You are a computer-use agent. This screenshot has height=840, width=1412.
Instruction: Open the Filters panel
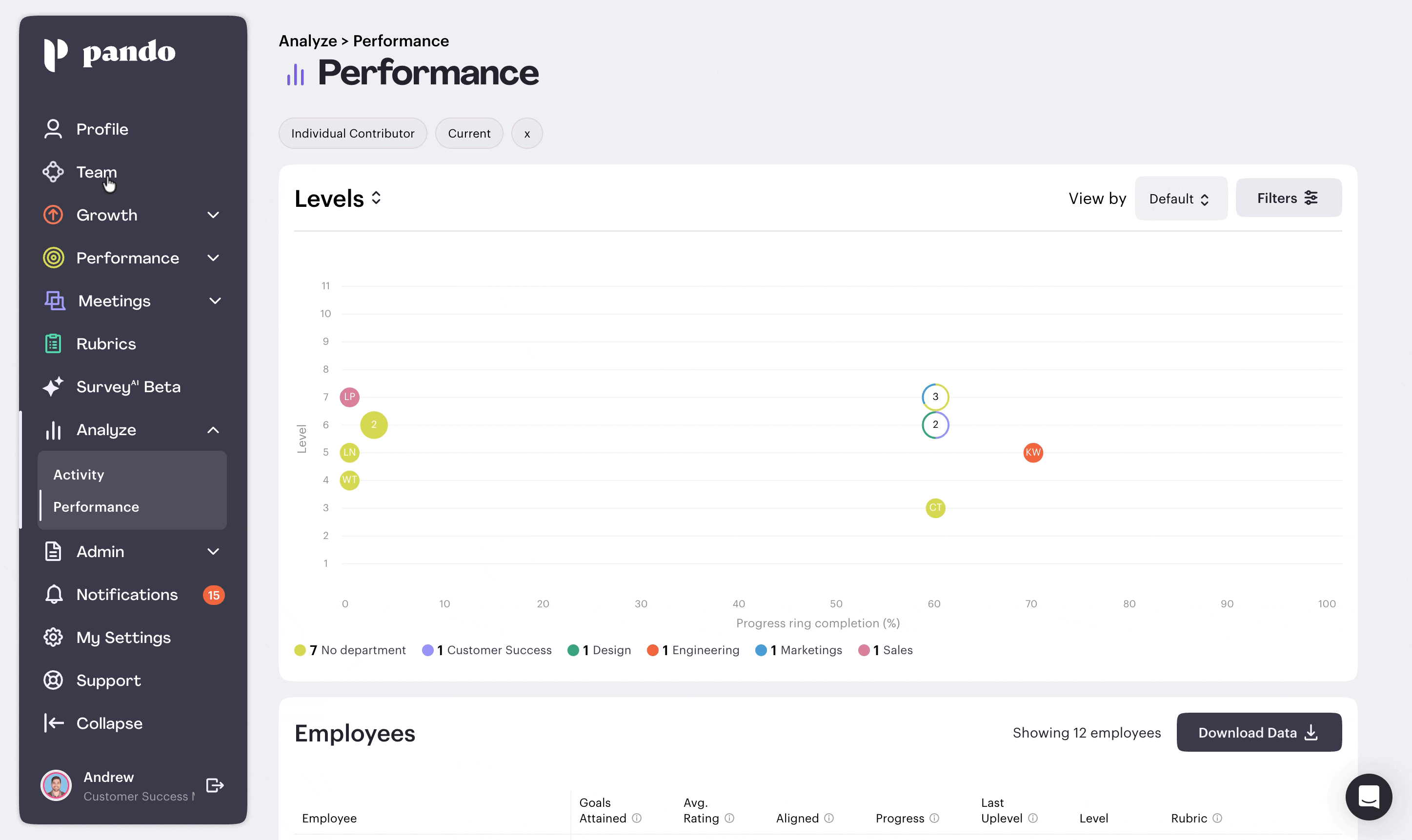point(1289,198)
